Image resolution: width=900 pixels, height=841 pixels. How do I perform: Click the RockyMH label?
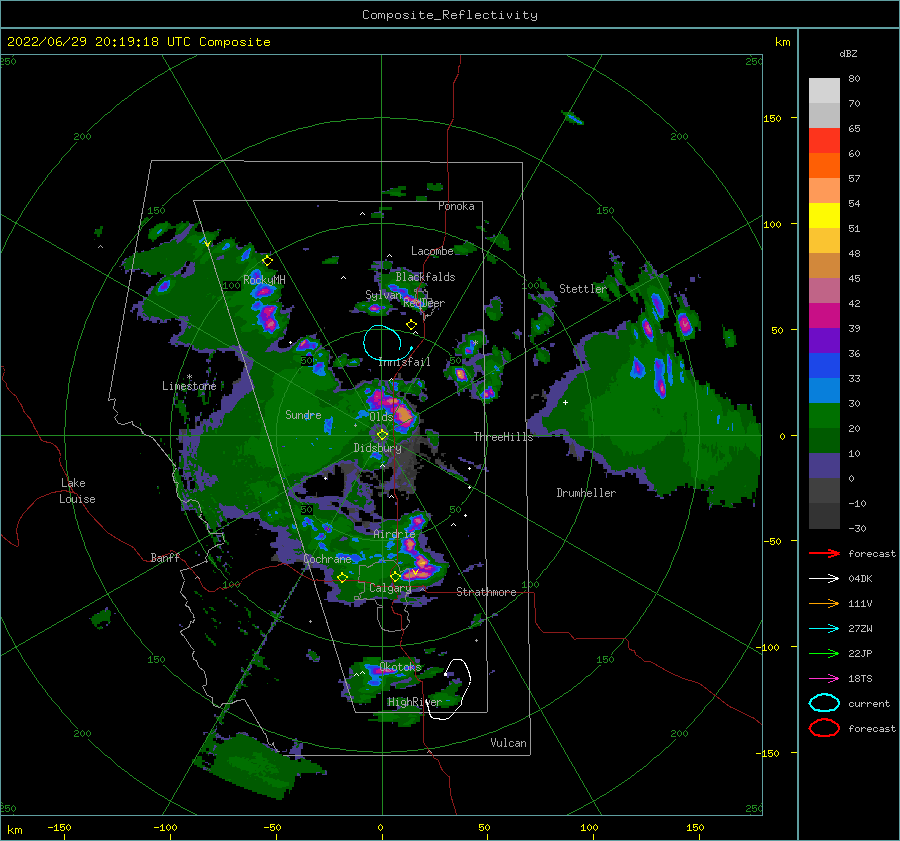pos(264,280)
